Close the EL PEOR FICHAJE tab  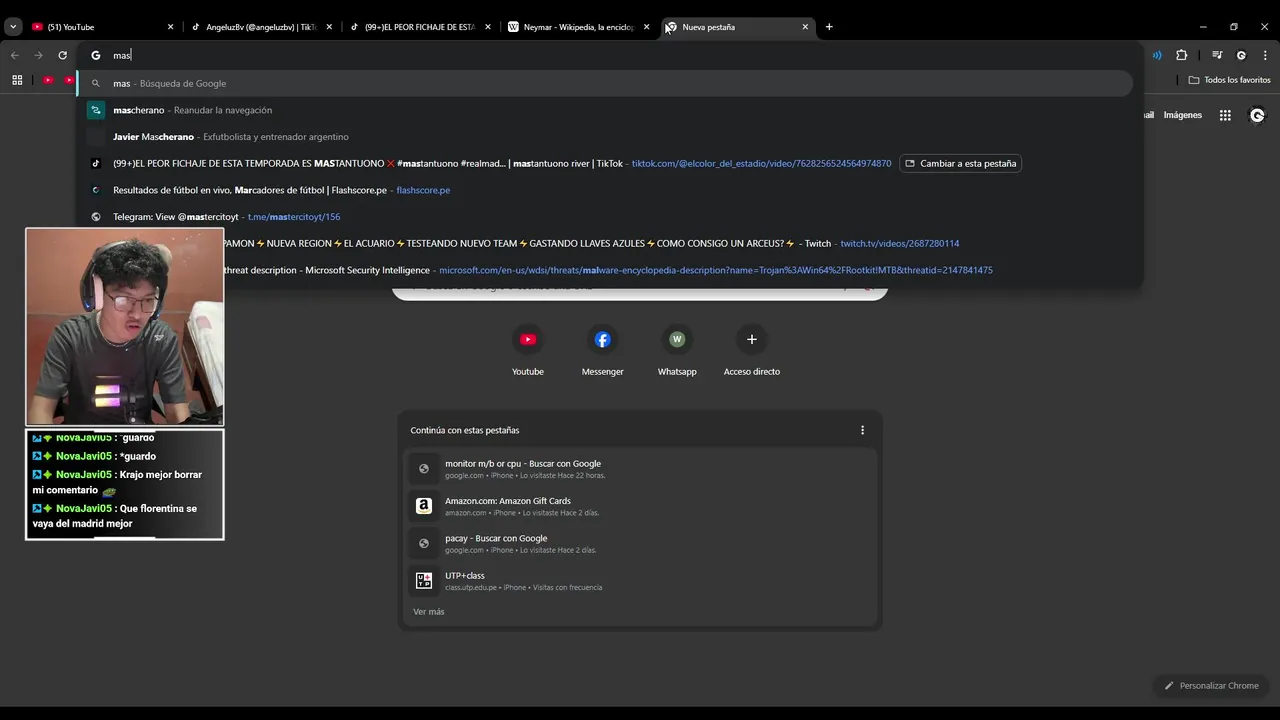[x=488, y=27]
